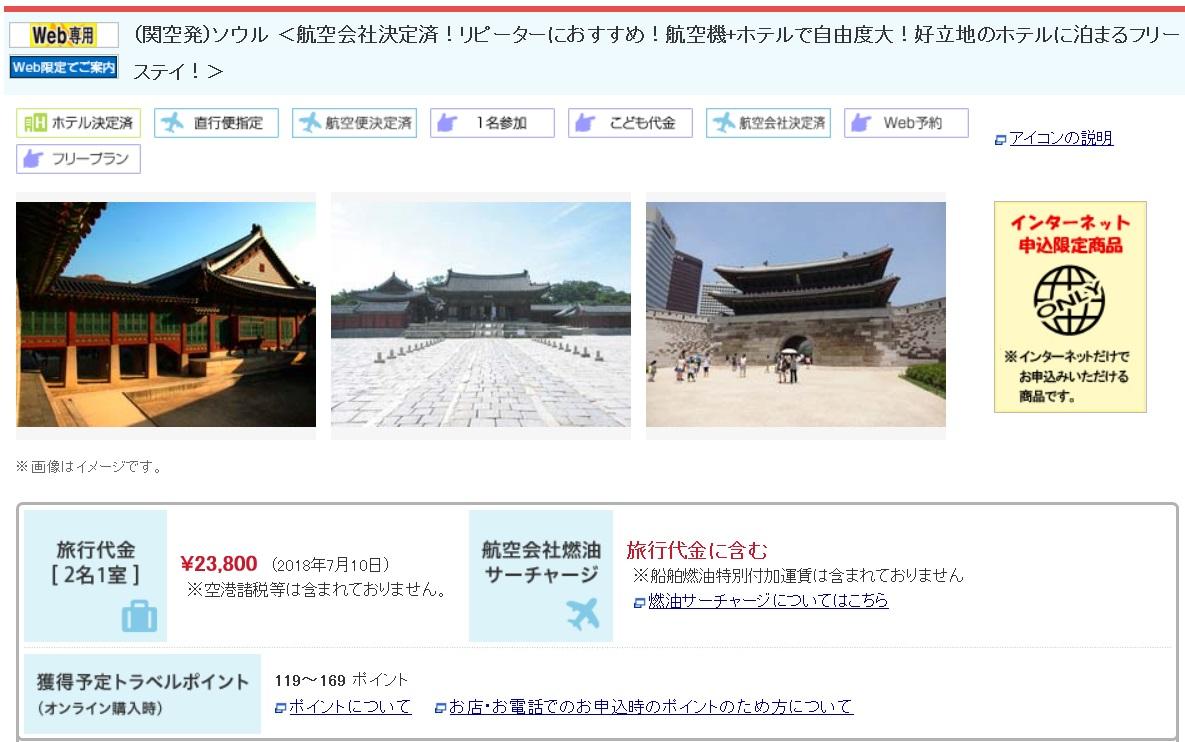Screen dimensions: 1185x742
Task: Open the 燃油サーチャージについてはこちら link
Action: click(x=767, y=601)
